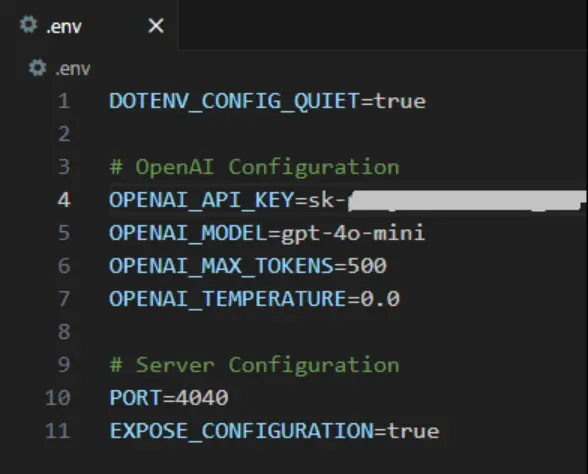Select the .env tab title
The image size is (588, 474).
click(x=64, y=27)
